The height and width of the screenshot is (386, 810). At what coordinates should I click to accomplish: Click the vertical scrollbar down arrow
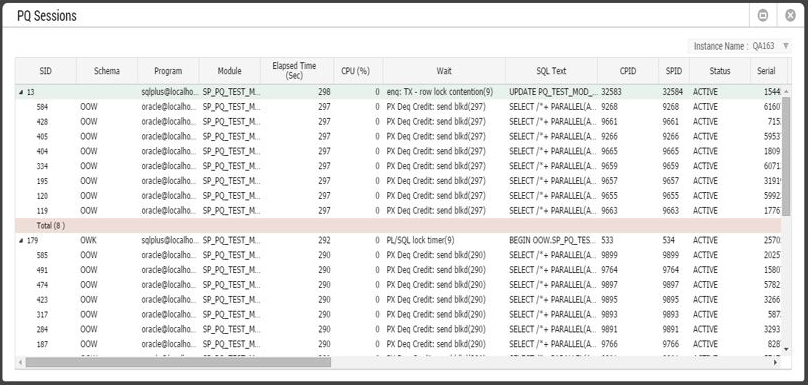(786, 350)
